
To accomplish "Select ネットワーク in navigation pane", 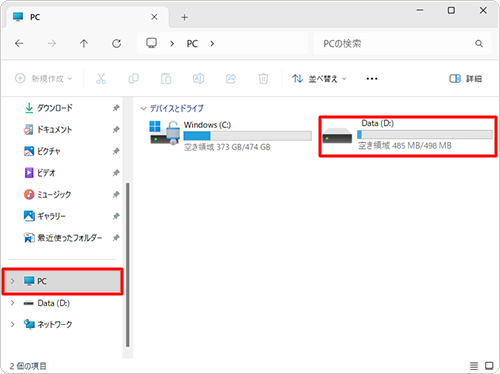I will pos(48,324).
